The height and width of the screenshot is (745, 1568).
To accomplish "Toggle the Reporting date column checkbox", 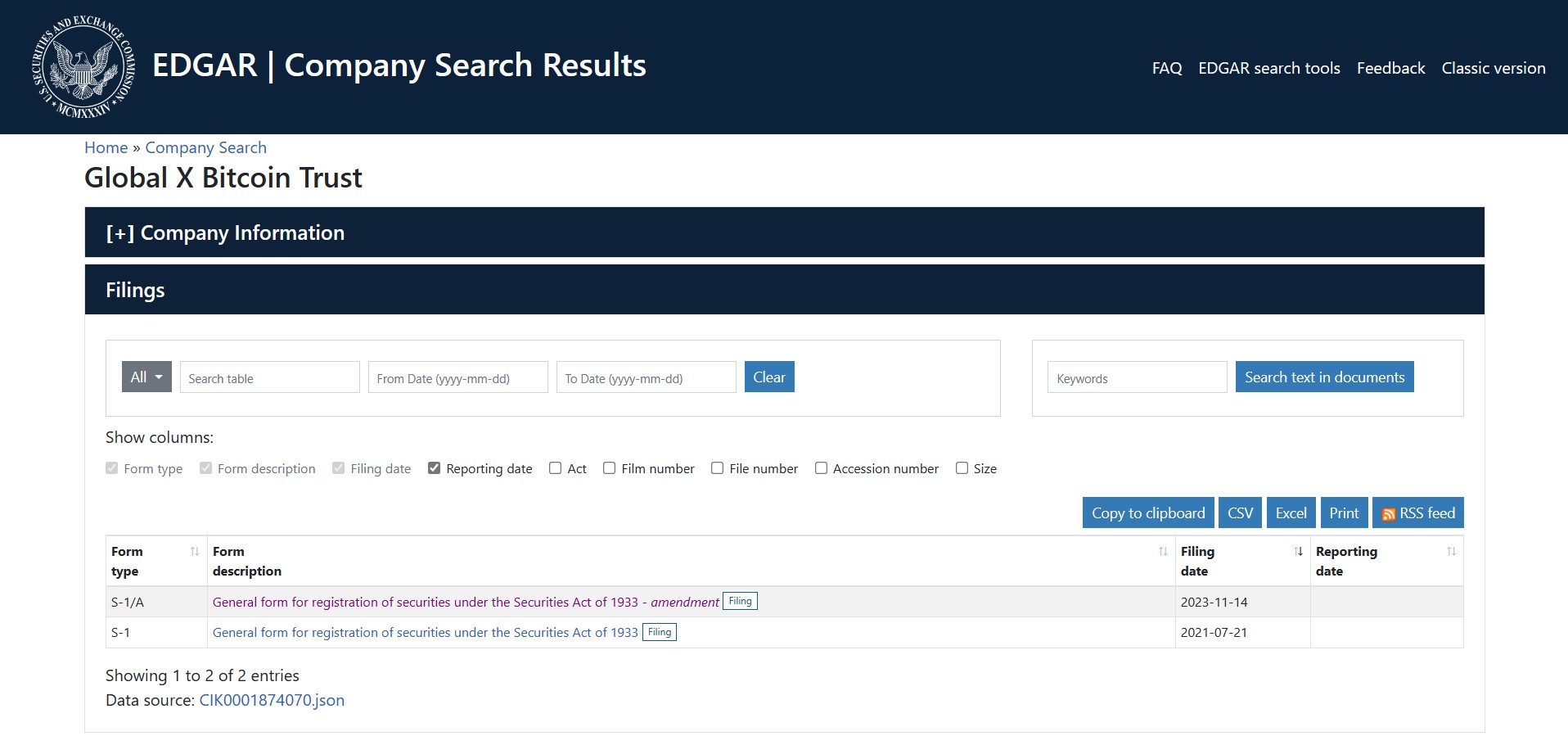I will click(x=435, y=468).
